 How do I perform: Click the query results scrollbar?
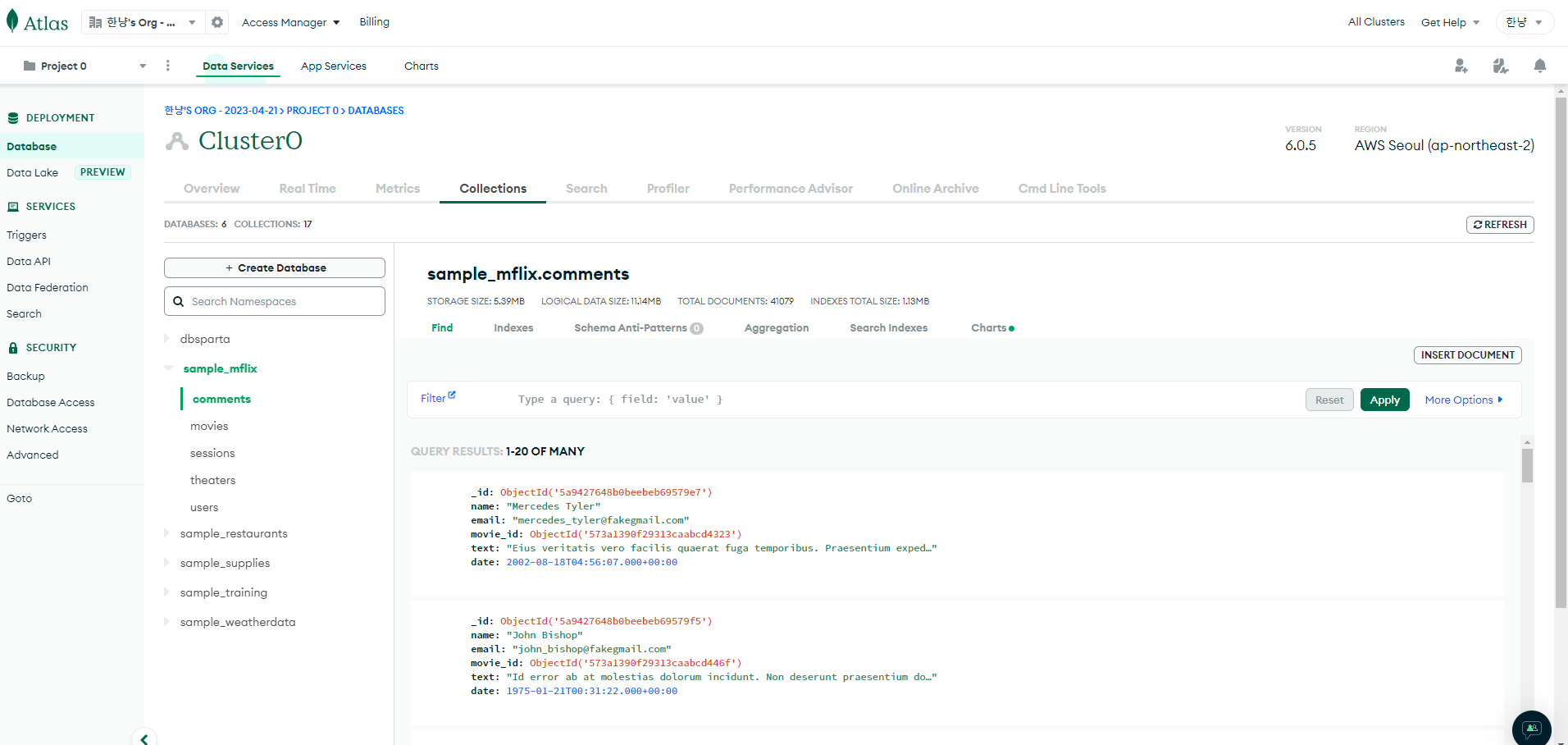click(x=1527, y=464)
